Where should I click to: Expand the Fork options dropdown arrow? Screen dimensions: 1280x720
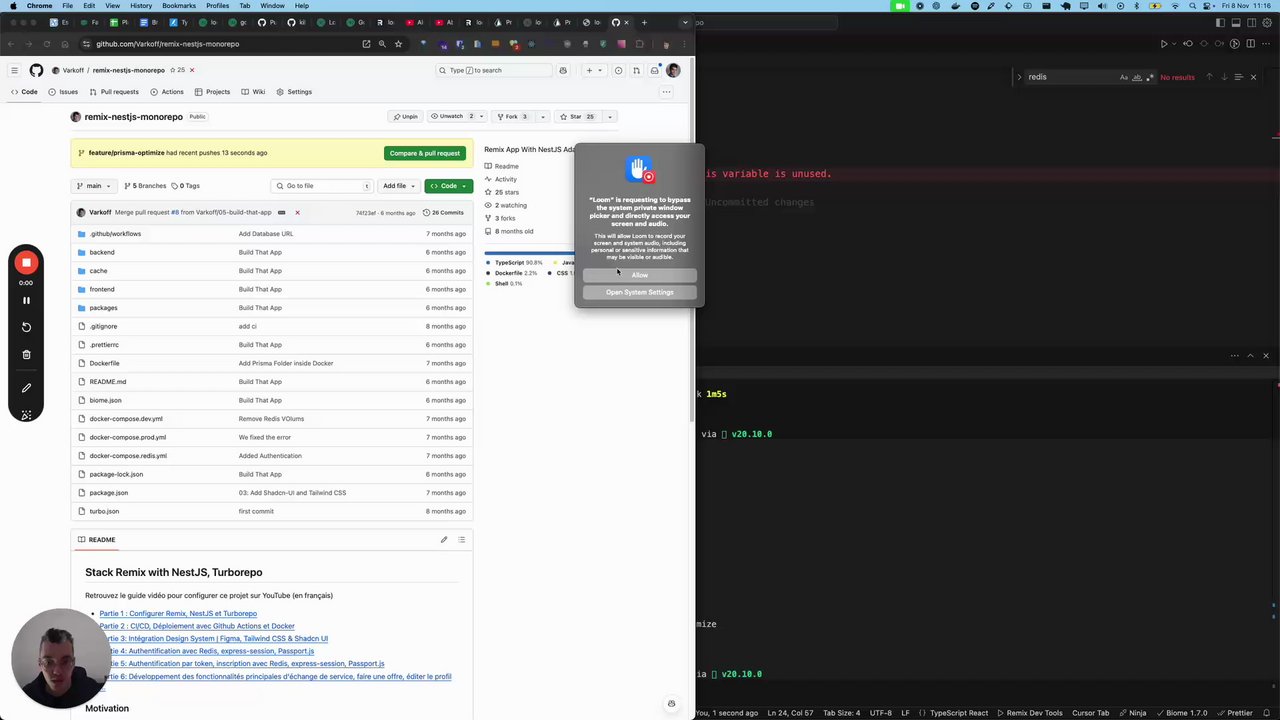(543, 117)
